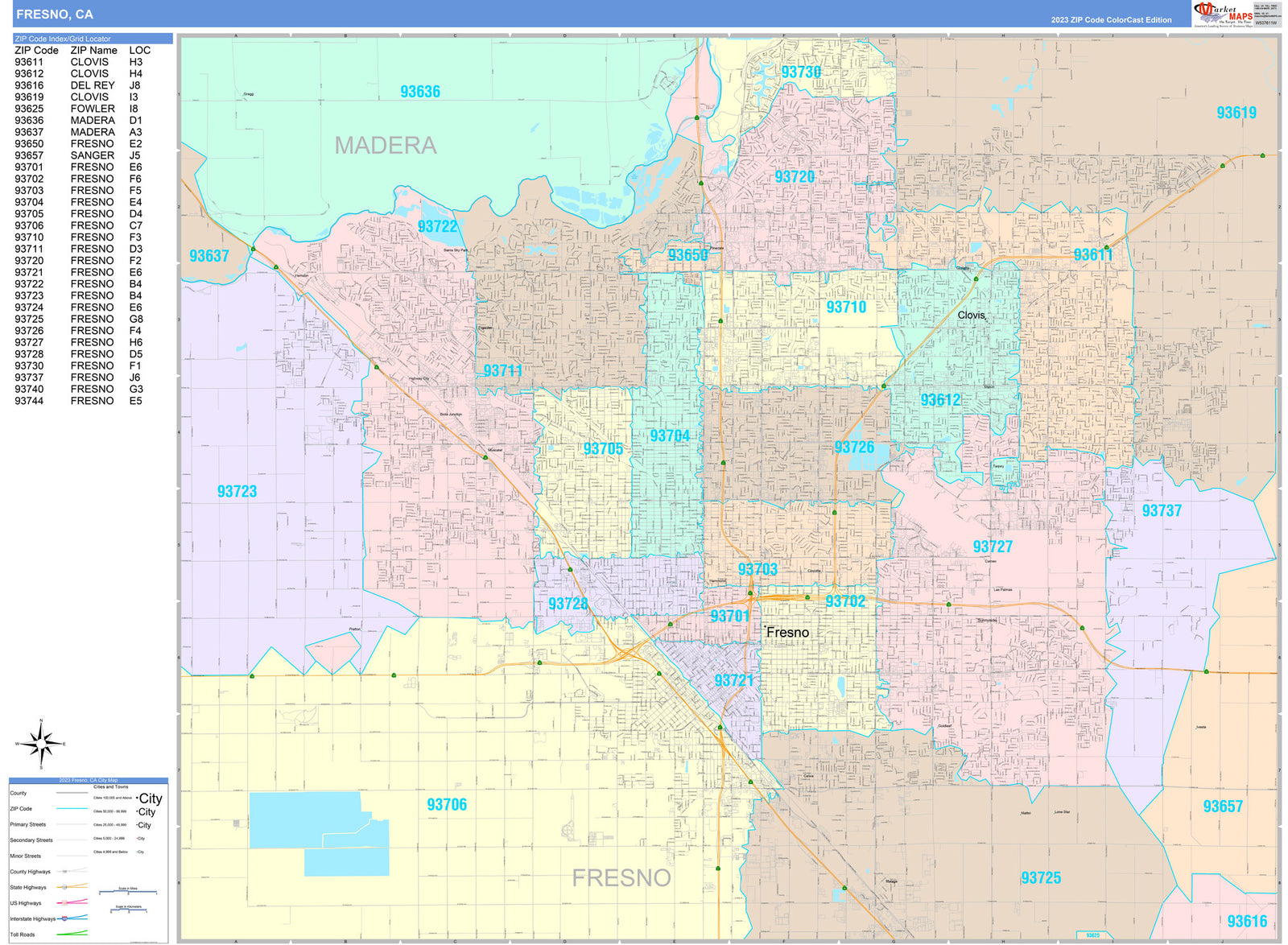Image resolution: width=1288 pixels, height=945 pixels.
Task: Expand the Cities and Towns legend section
Action: pos(111,787)
